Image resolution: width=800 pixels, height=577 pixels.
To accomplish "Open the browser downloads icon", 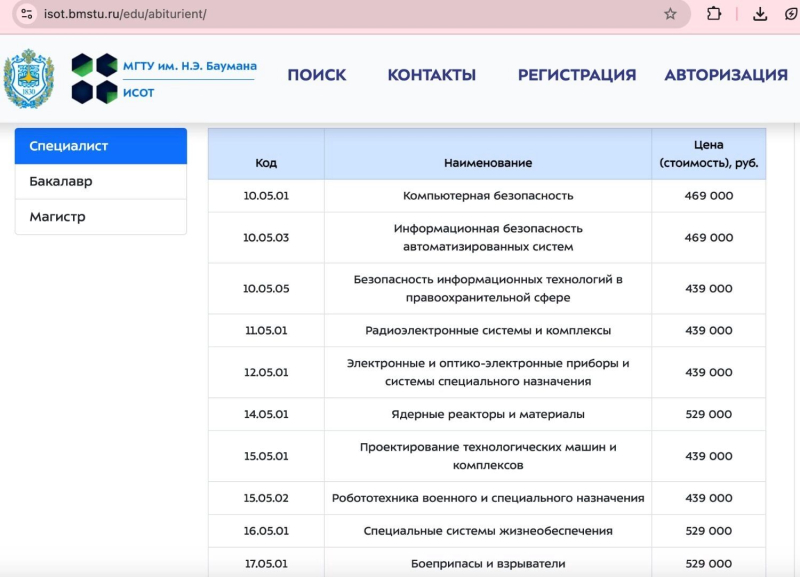I will tap(760, 14).
